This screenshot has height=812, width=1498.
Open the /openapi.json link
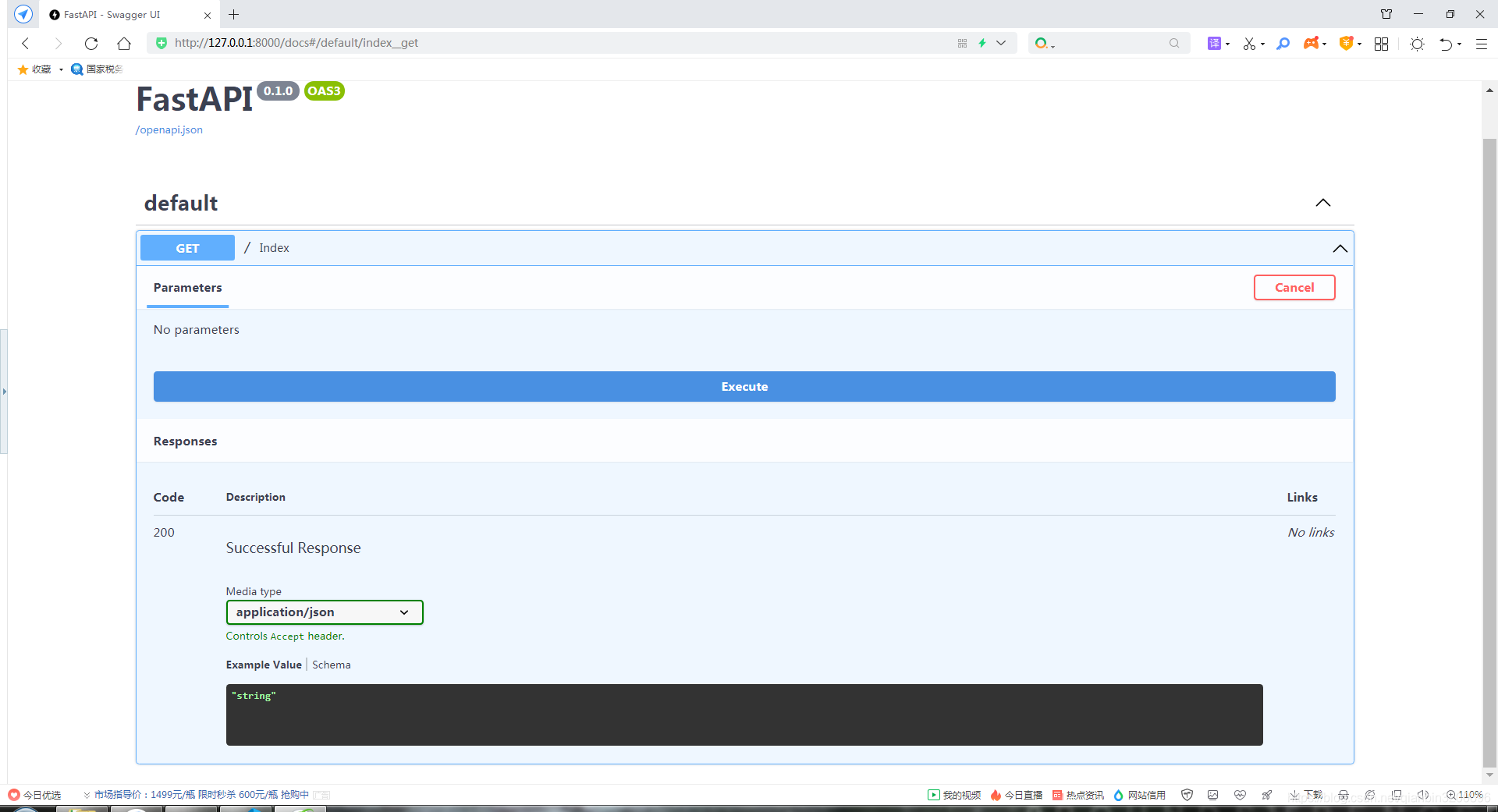click(169, 130)
